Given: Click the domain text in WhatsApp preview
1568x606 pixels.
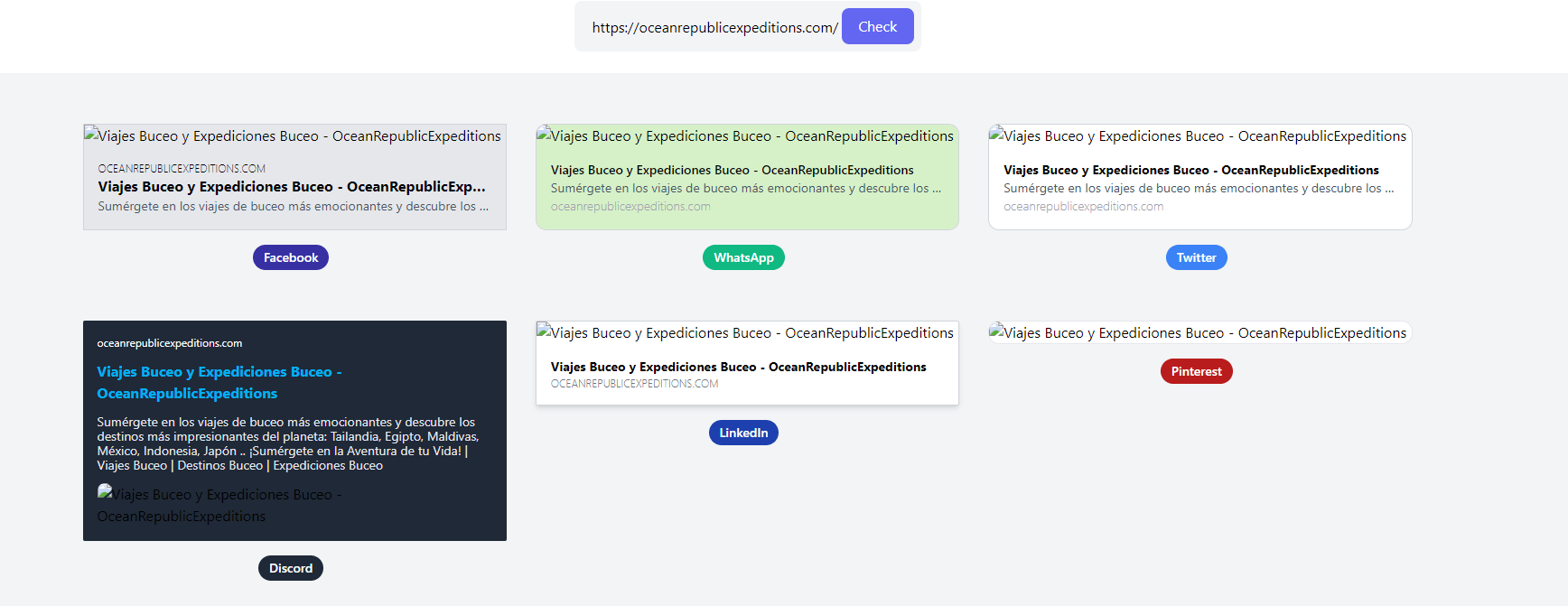Looking at the screenshot, I should pyautogui.click(x=630, y=206).
